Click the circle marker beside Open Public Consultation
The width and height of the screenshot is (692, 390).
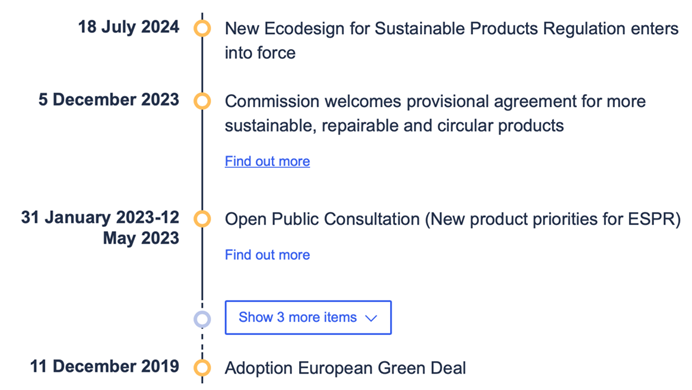pyautogui.click(x=202, y=219)
